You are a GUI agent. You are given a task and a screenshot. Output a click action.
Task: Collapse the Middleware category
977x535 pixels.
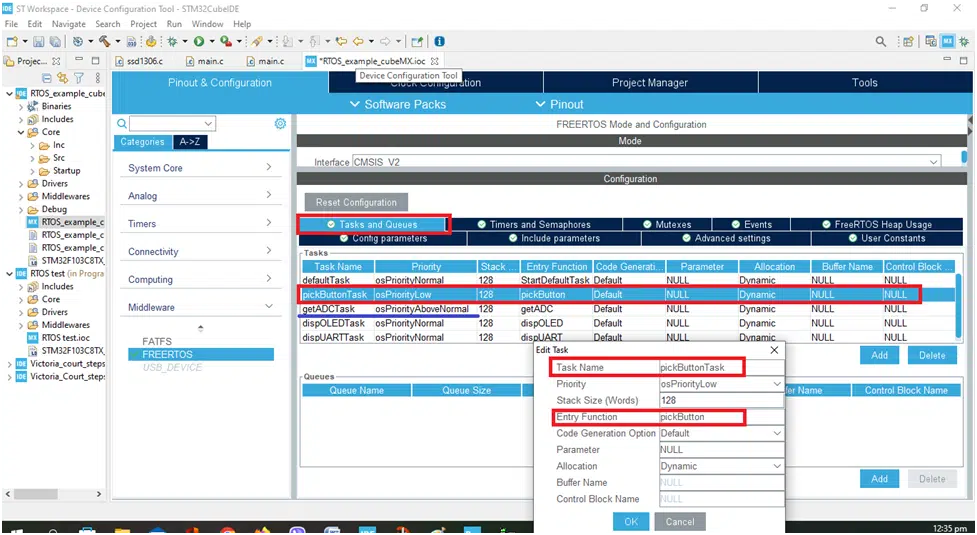[x=200, y=307]
